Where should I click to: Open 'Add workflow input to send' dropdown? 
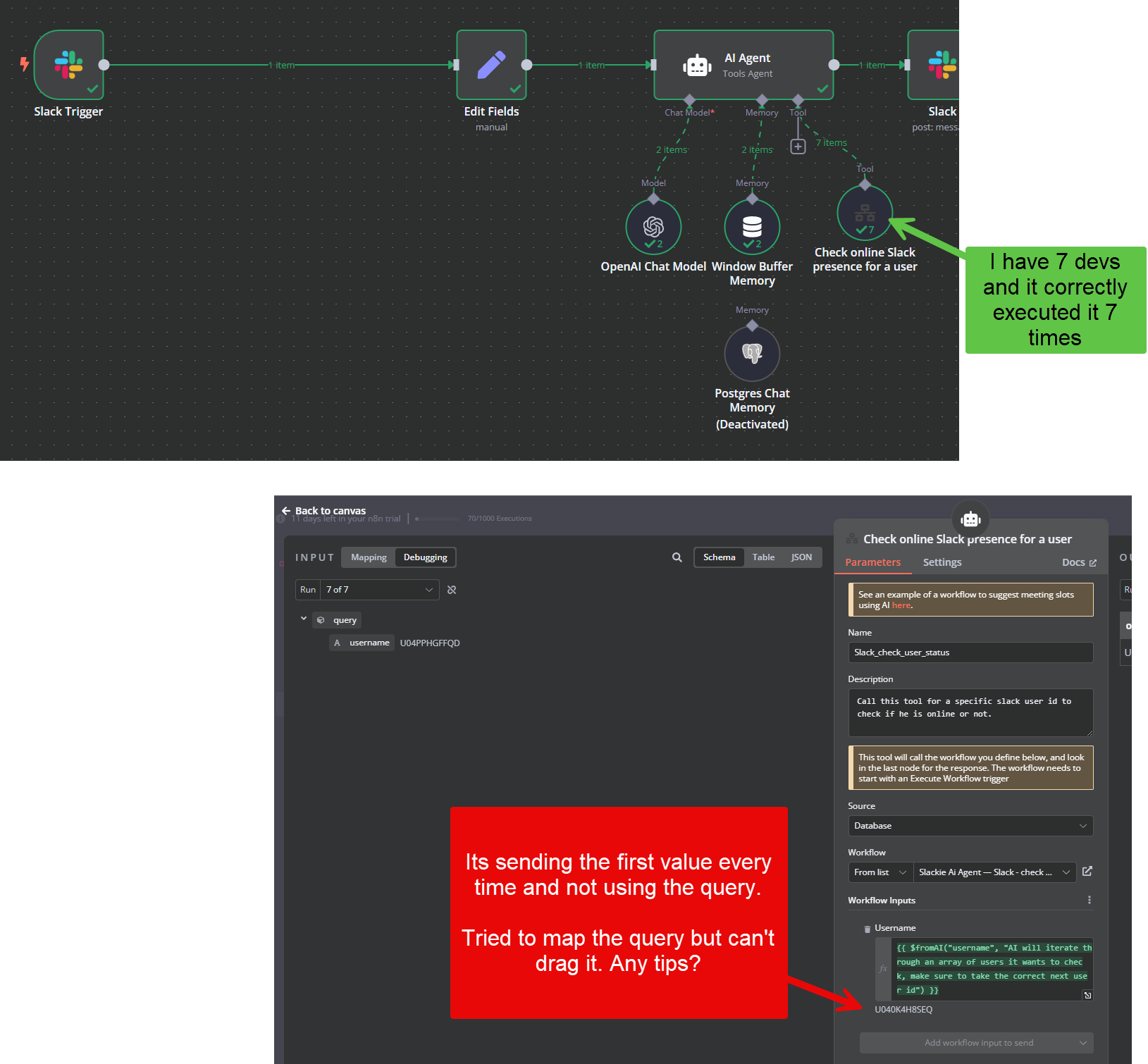[x=976, y=1043]
